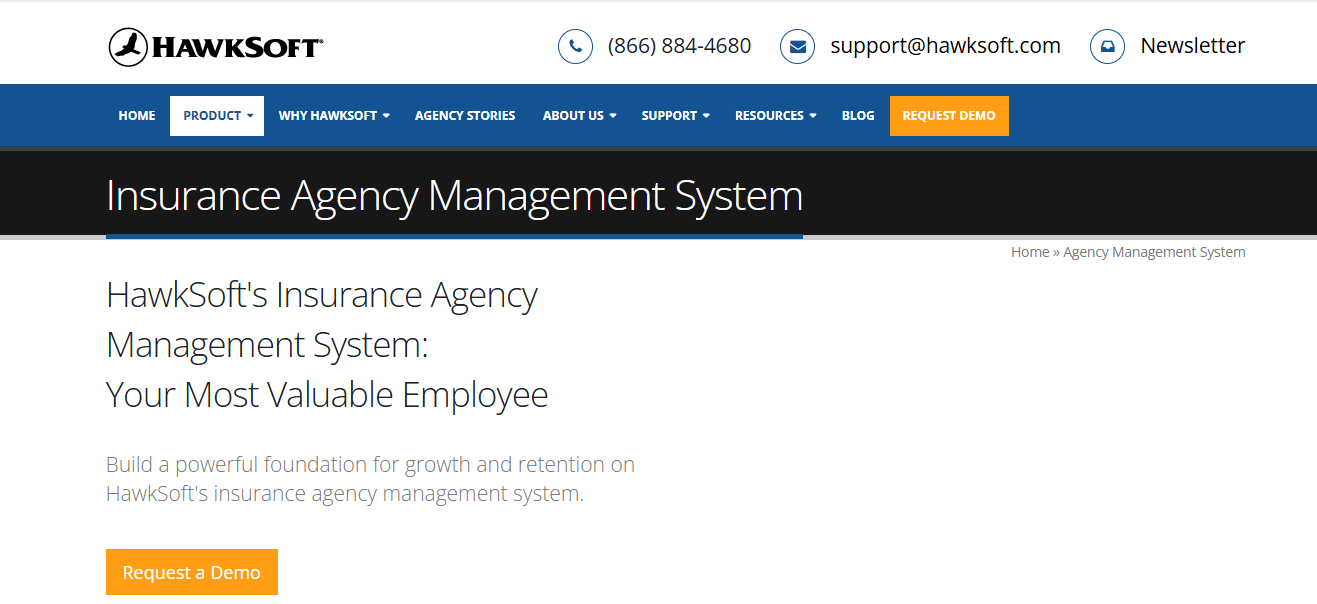Click the HawkSoft hawk logo
The width and height of the screenshot is (1317, 604).
click(x=215, y=47)
